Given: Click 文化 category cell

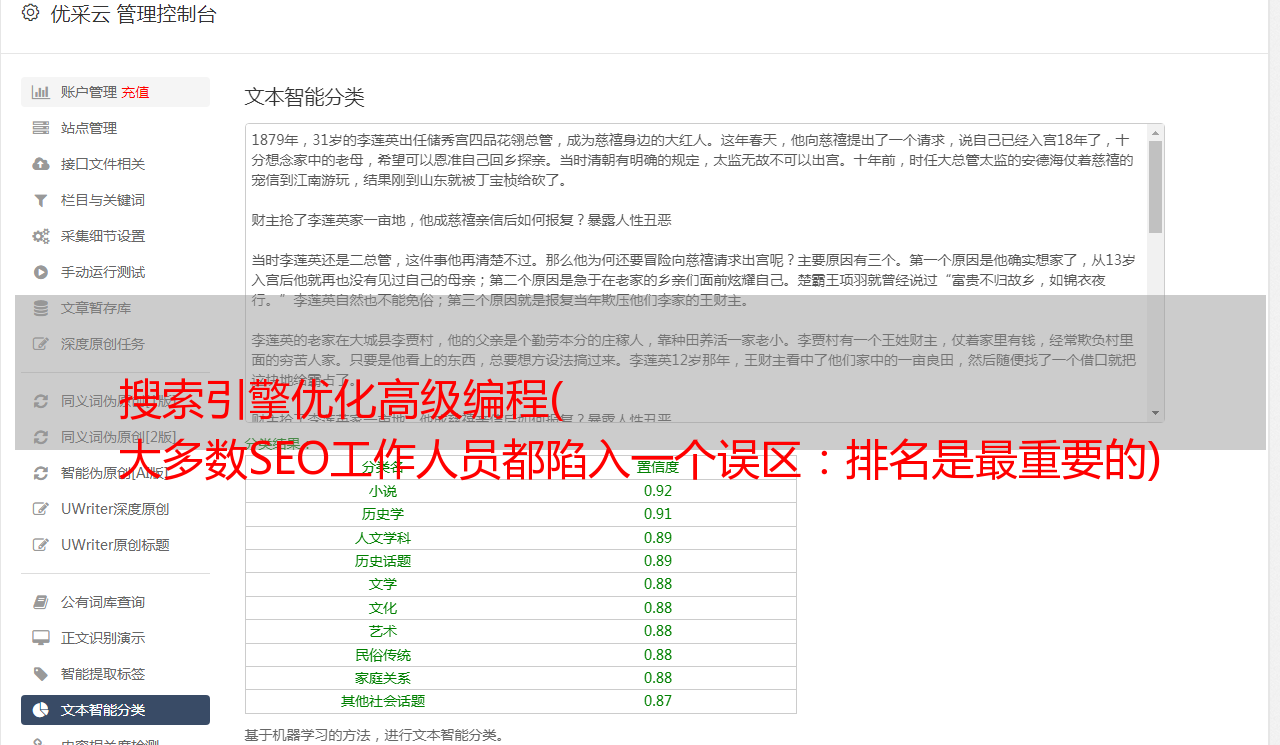Looking at the screenshot, I should pyautogui.click(x=383, y=608).
